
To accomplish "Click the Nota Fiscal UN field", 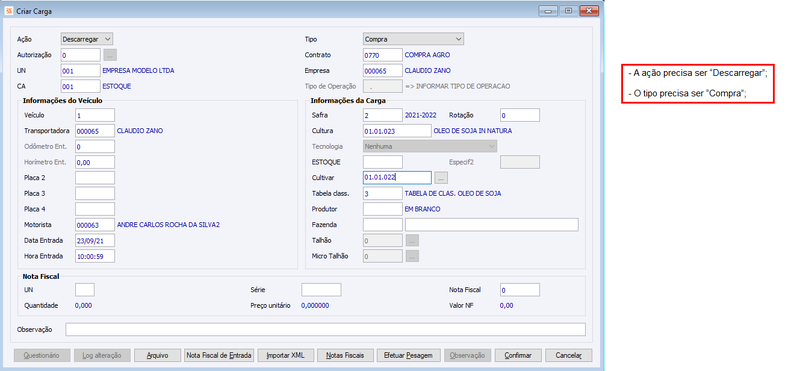I will click(85, 290).
